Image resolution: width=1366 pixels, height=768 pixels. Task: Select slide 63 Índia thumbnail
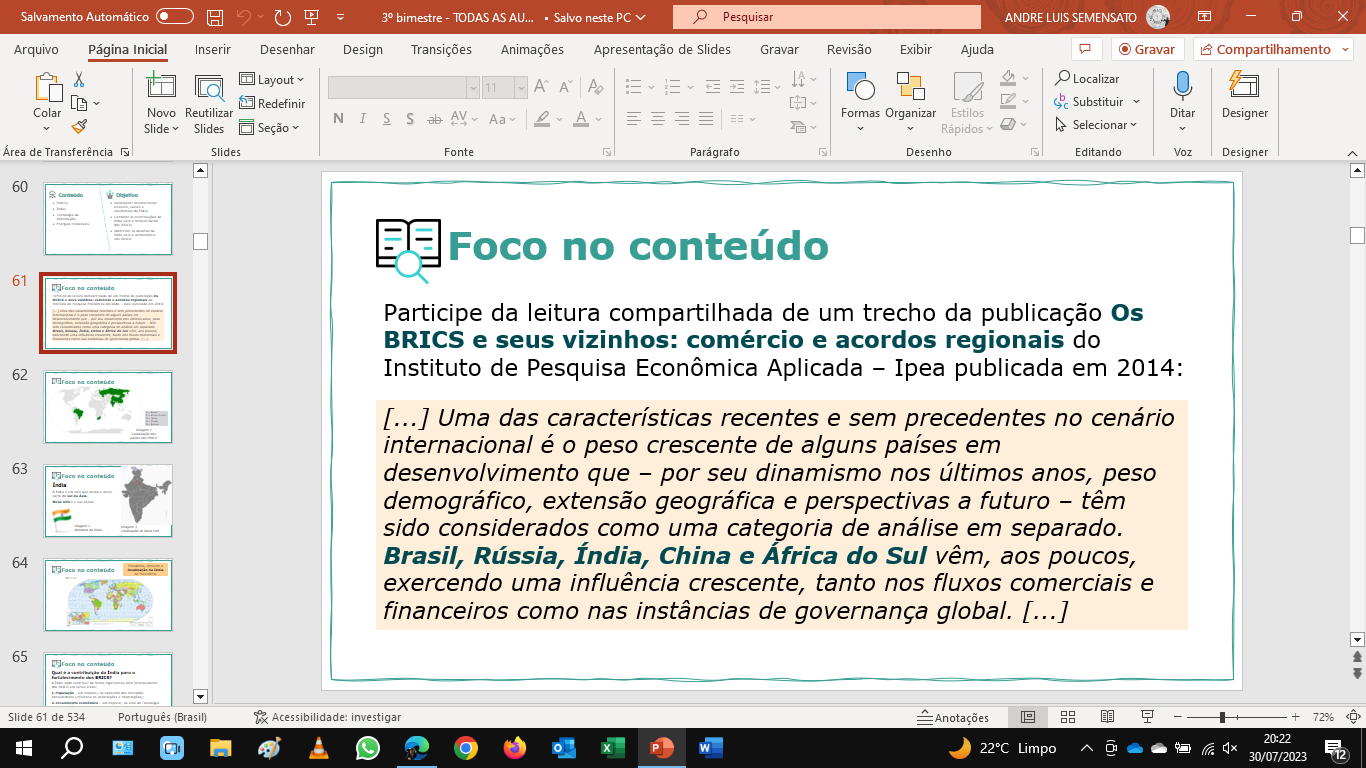108,501
